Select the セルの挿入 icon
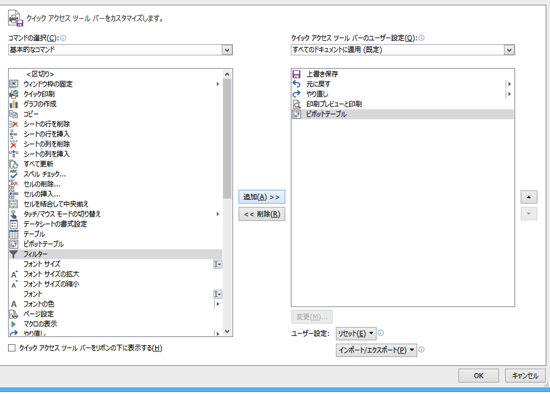This screenshot has height=394, width=550. click(13, 194)
